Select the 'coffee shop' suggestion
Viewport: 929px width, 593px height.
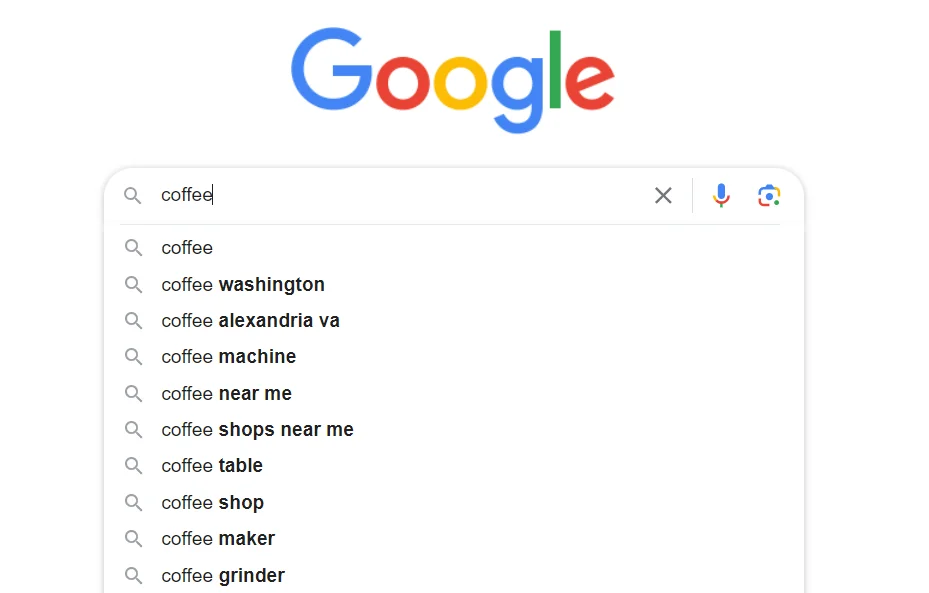click(x=212, y=502)
